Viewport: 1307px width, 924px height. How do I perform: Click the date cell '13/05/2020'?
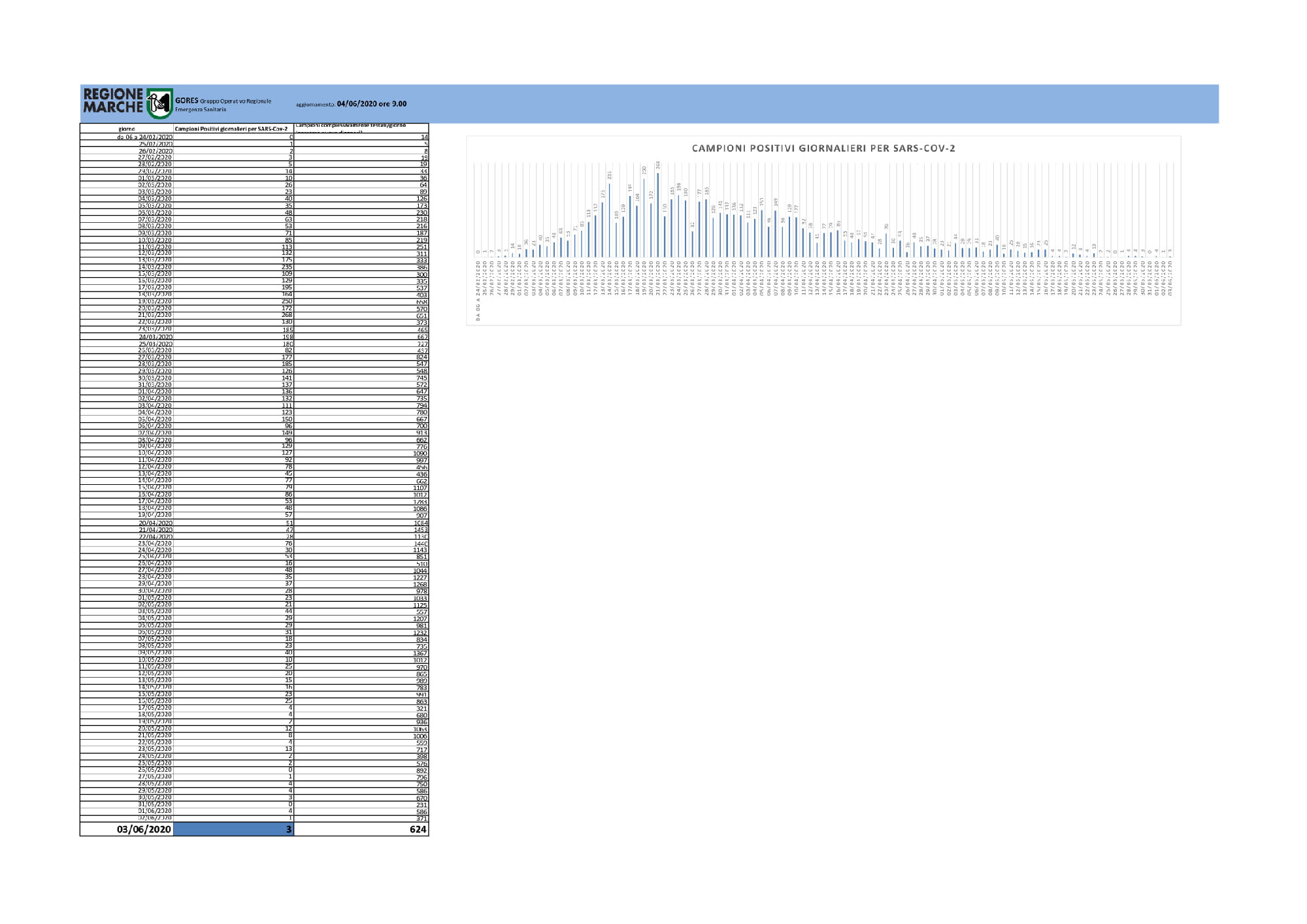(x=155, y=680)
